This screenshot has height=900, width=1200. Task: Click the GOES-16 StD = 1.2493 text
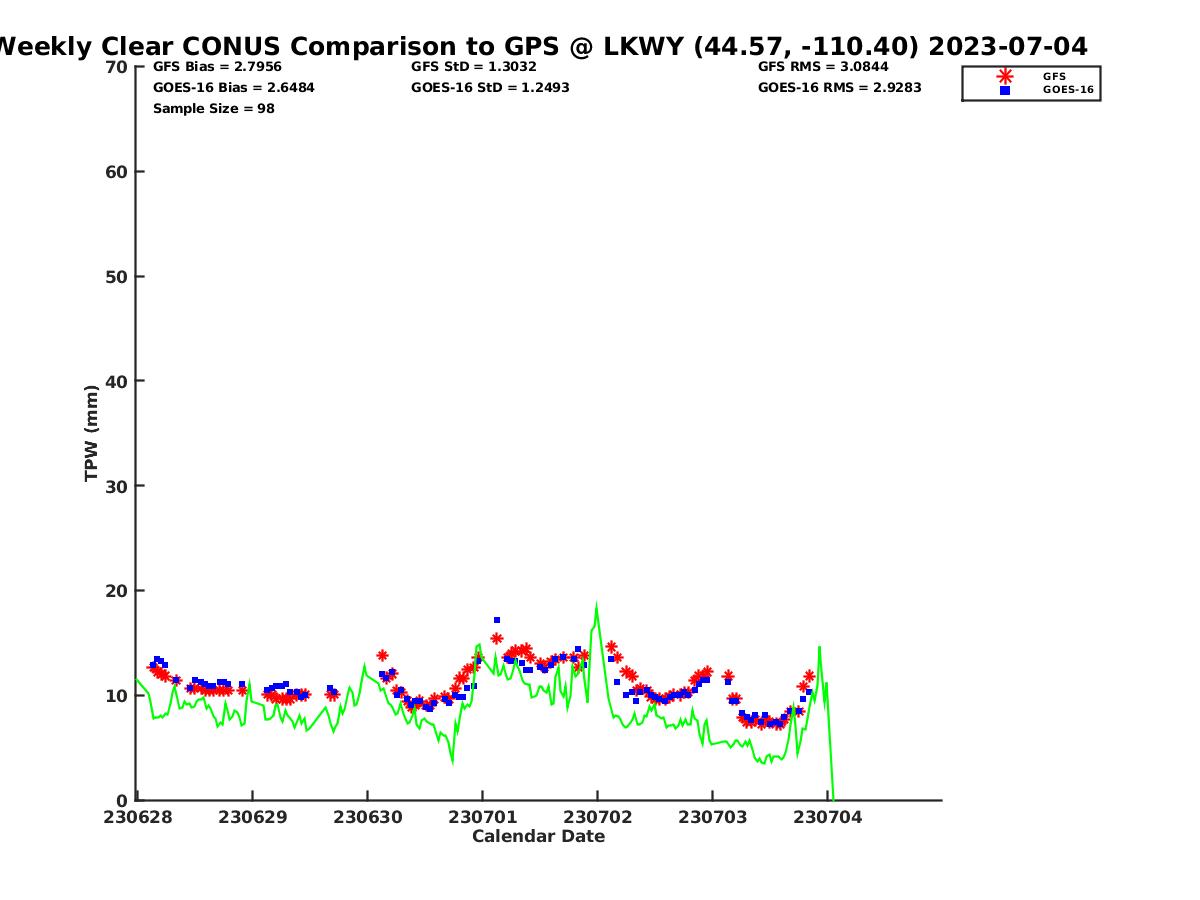tap(490, 88)
